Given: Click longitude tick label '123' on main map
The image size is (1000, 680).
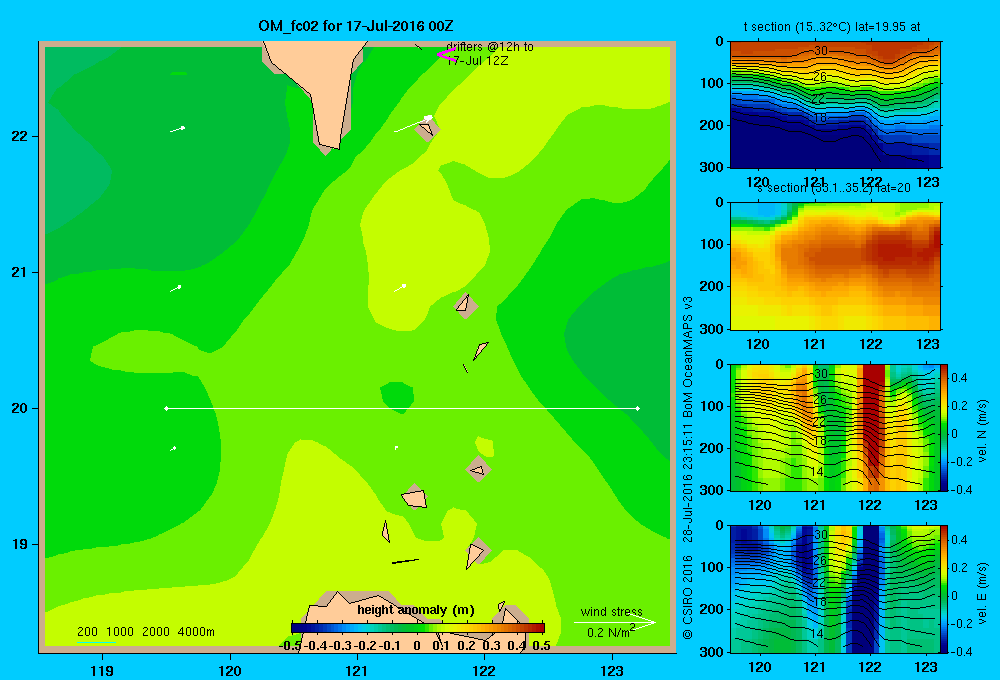Looking at the screenshot, I should [x=612, y=670].
